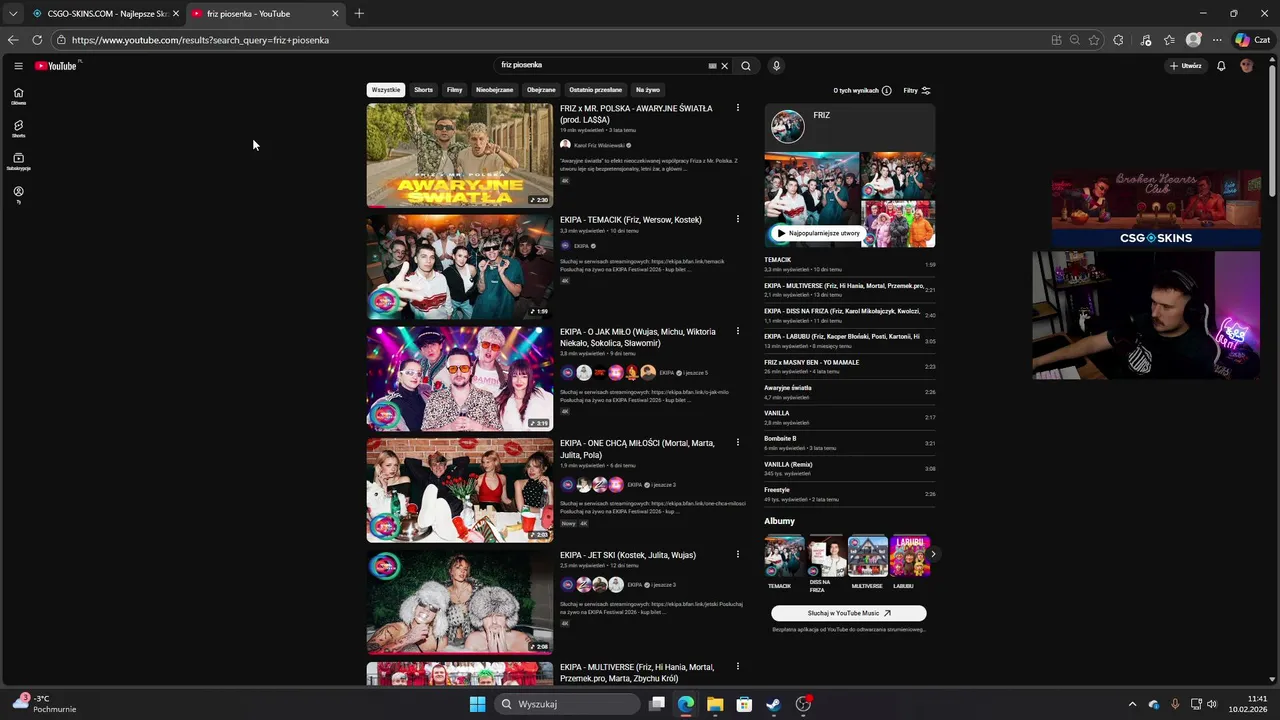Open the YouTube account avatar menu
1280x720 pixels.
pos(1246,66)
